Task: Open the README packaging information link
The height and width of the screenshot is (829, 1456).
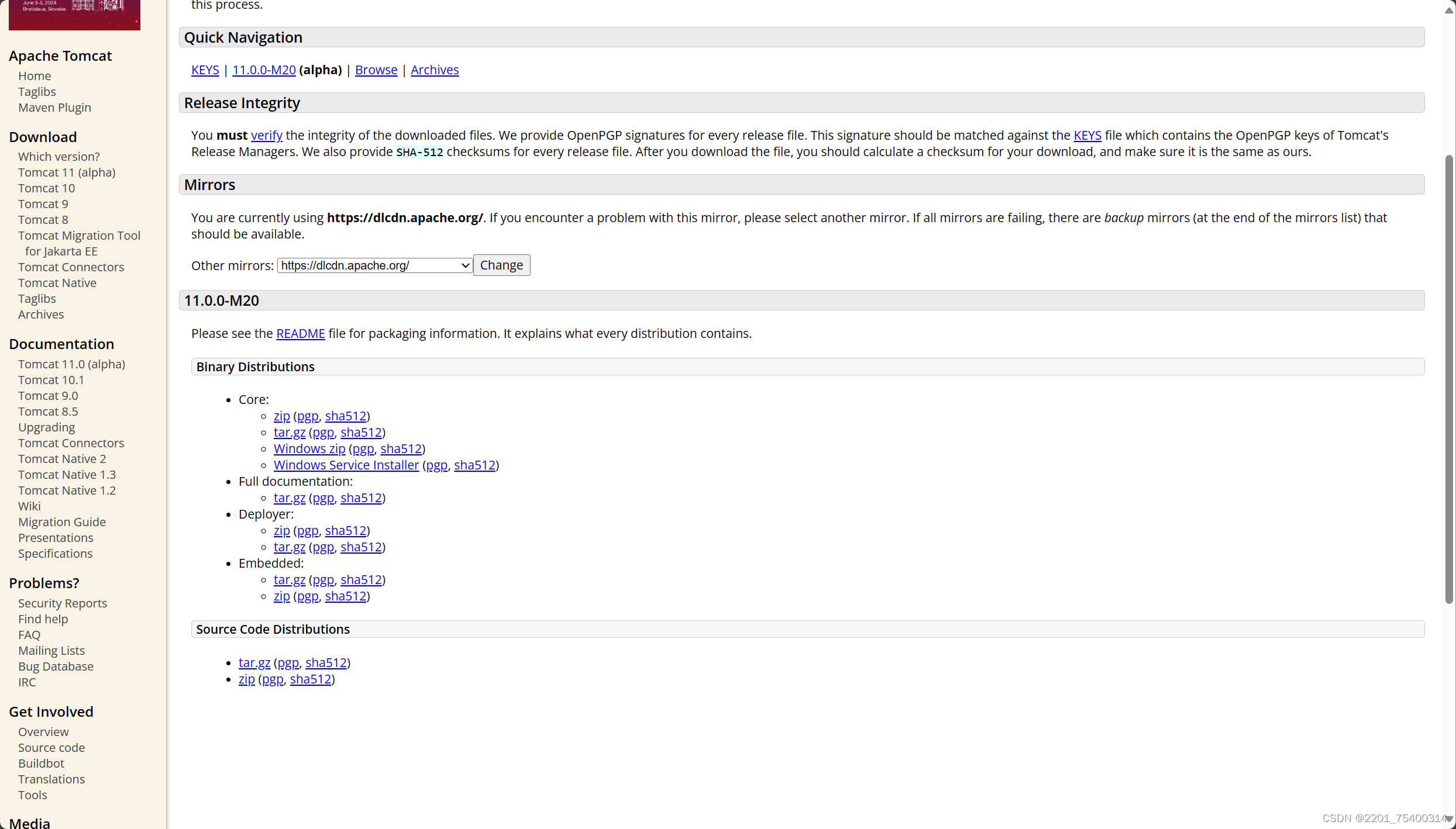Action: click(300, 333)
